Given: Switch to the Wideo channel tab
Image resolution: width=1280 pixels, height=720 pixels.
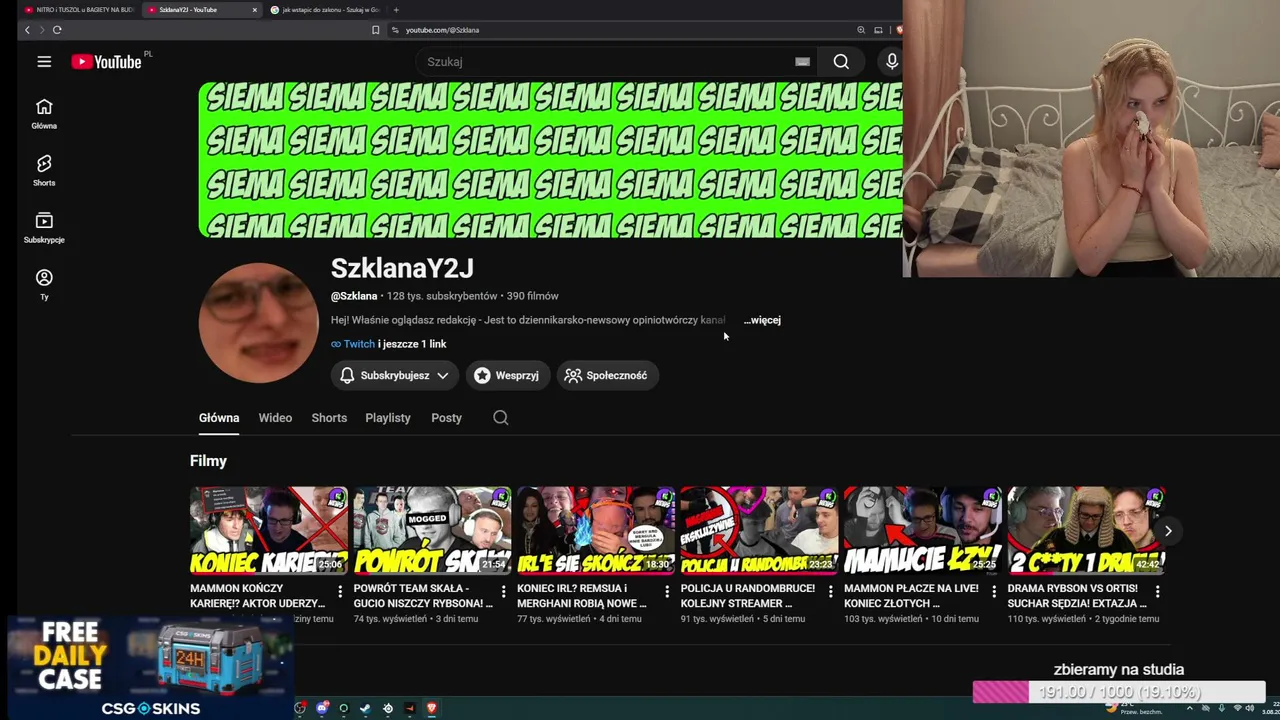Looking at the screenshot, I should (x=275, y=418).
